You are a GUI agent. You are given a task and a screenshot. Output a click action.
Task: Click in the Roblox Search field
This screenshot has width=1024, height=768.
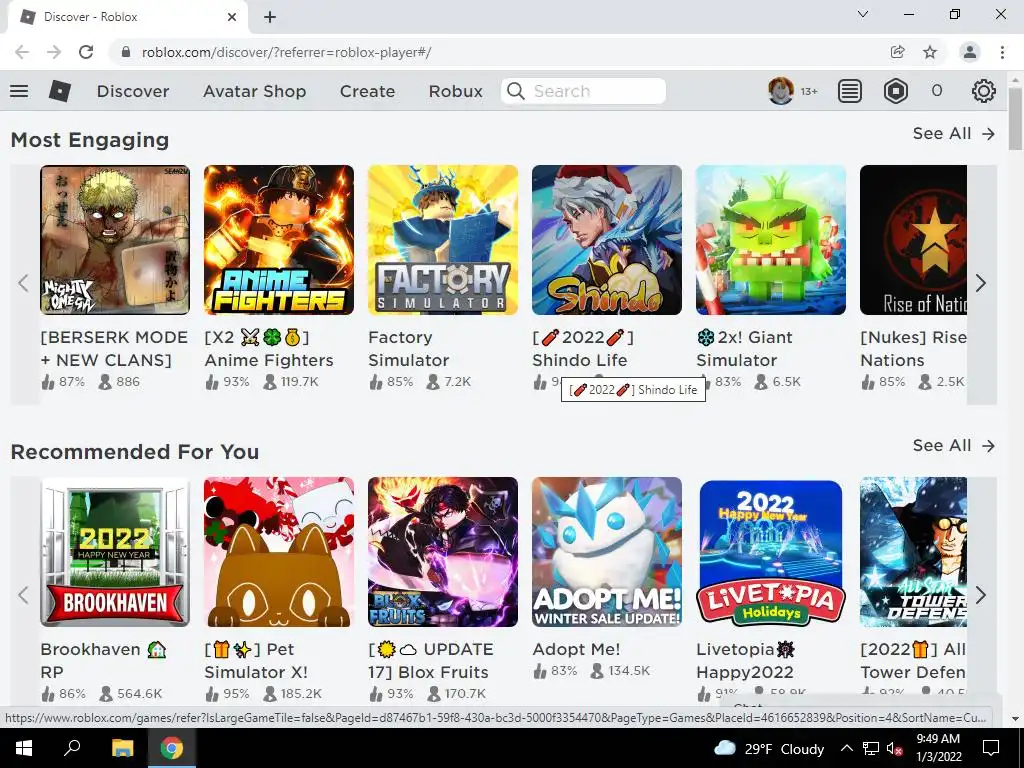583,91
